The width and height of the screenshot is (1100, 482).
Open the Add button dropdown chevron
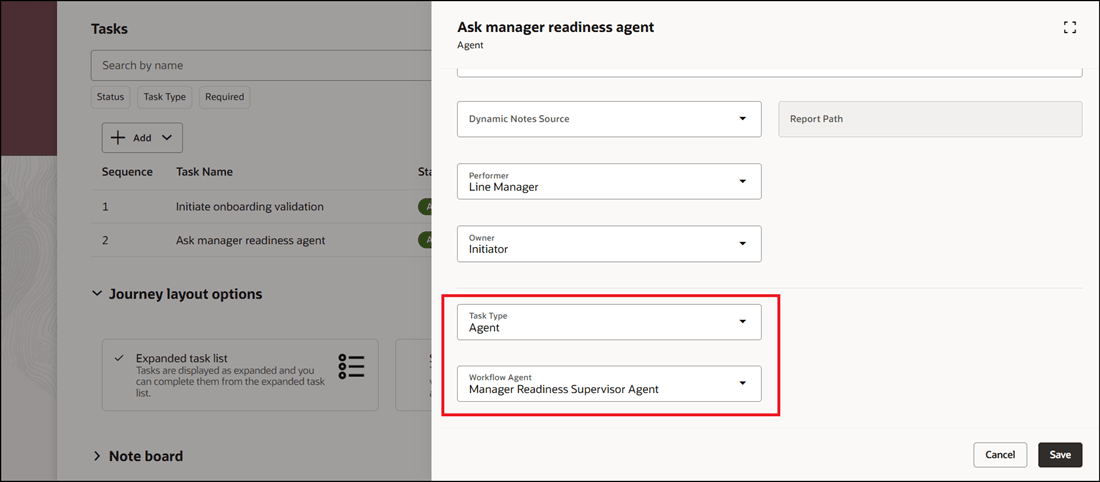166,138
